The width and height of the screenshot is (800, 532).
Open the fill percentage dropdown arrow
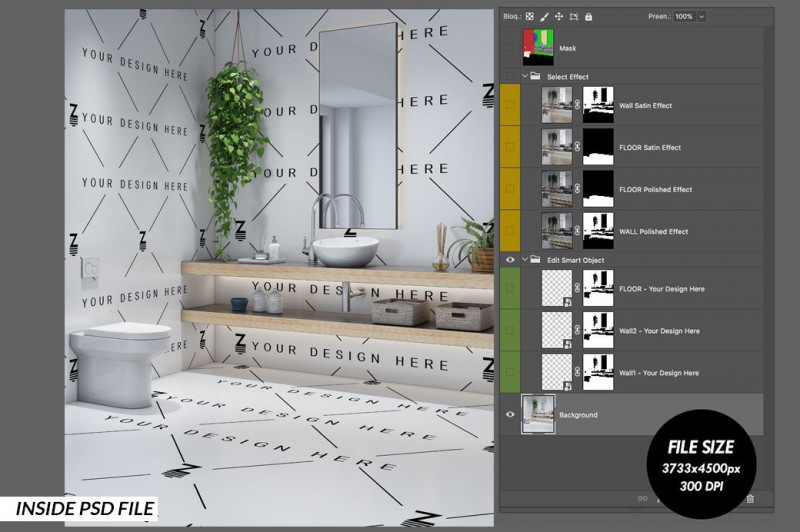coord(702,16)
